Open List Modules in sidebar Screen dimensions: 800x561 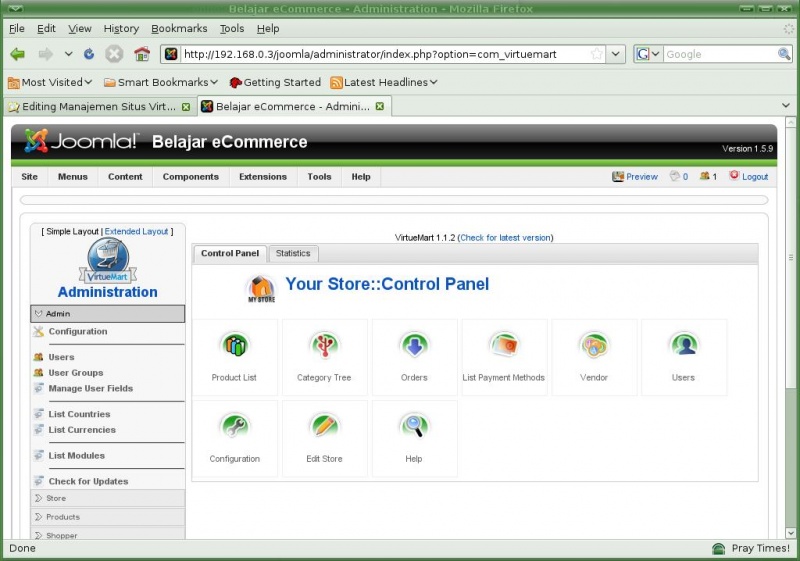(x=77, y=456)
